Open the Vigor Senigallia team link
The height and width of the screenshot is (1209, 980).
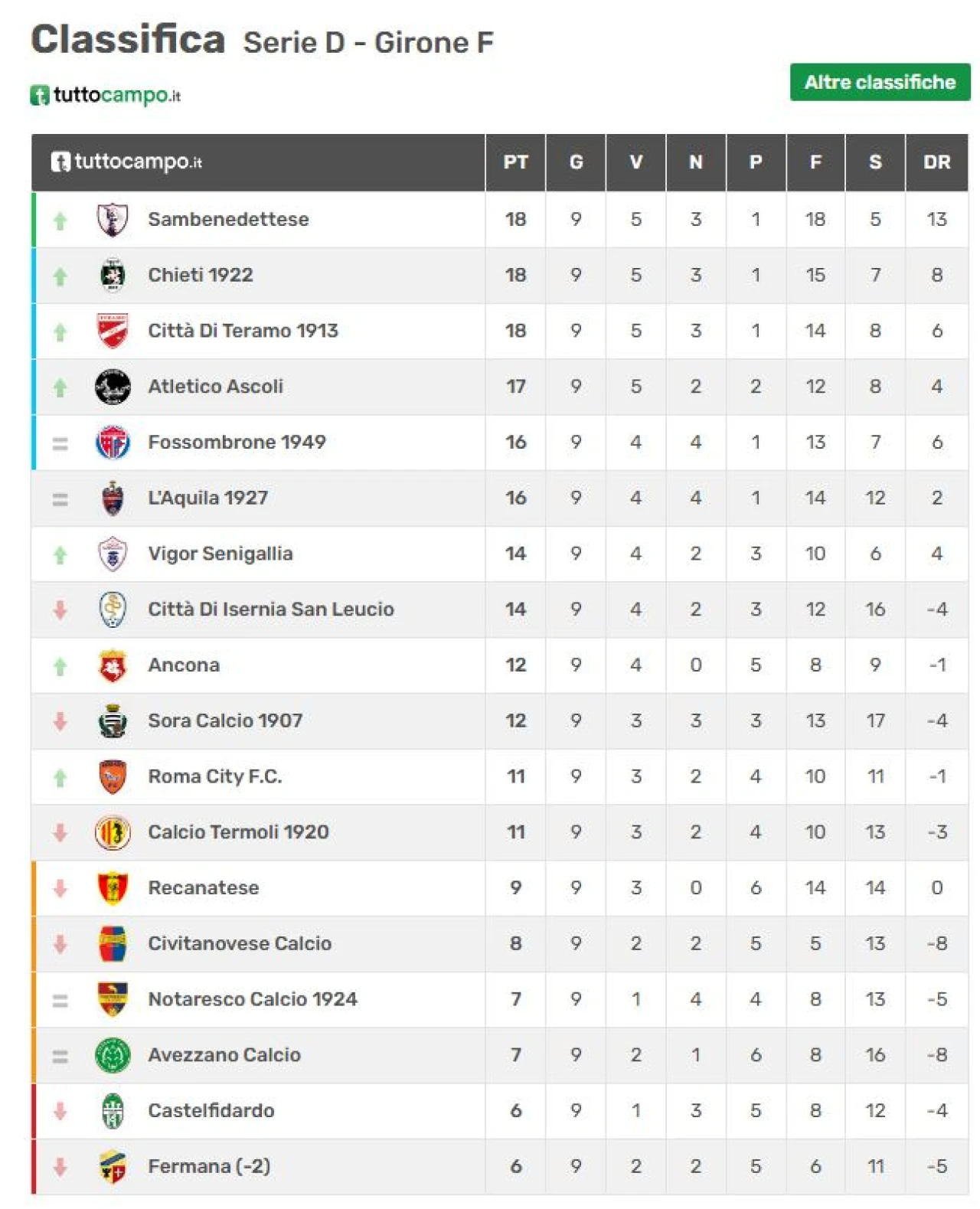click(220, 554)
